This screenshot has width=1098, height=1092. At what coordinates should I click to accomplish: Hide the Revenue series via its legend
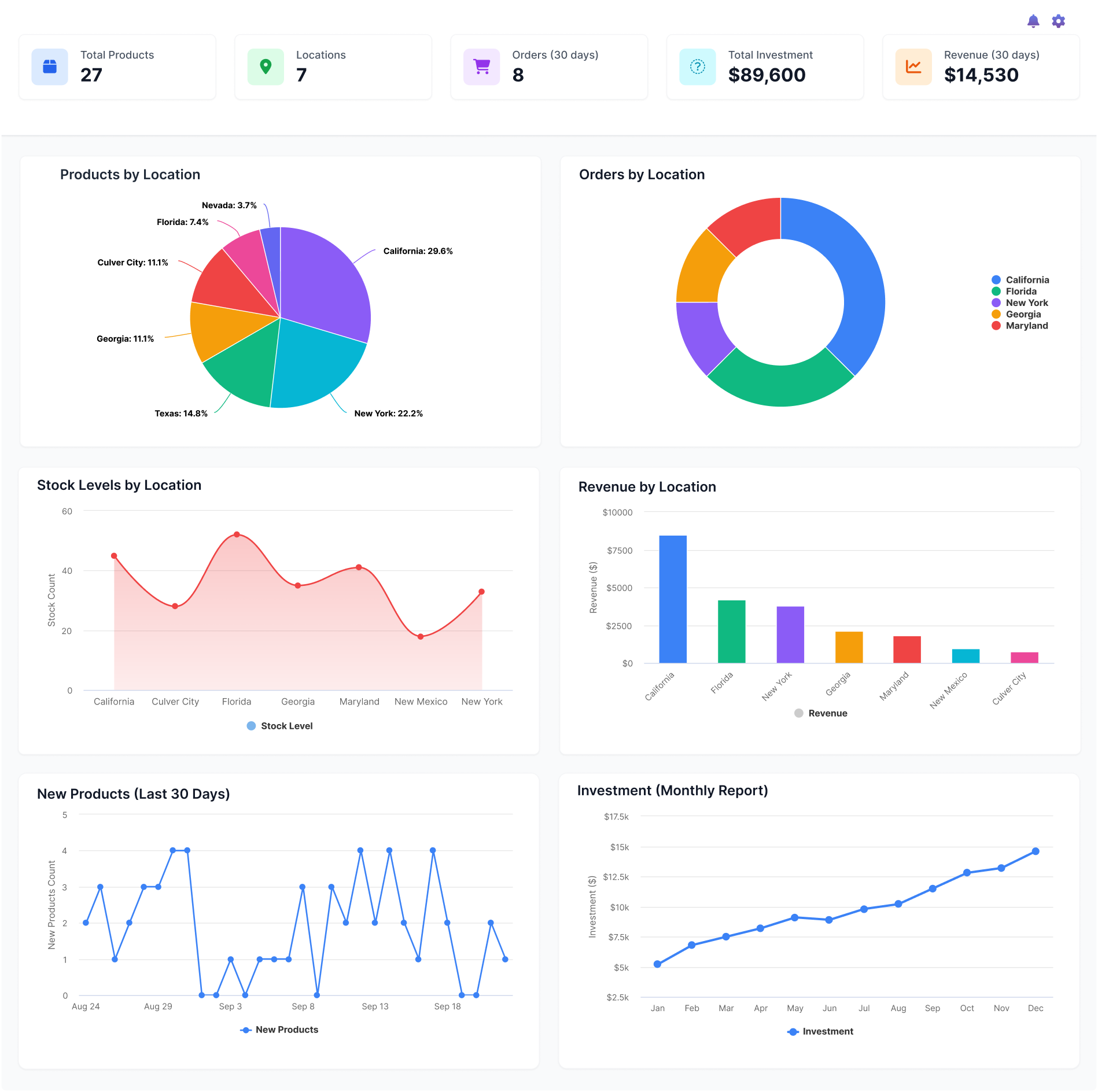pyautogui.click(x=820, y=713)
